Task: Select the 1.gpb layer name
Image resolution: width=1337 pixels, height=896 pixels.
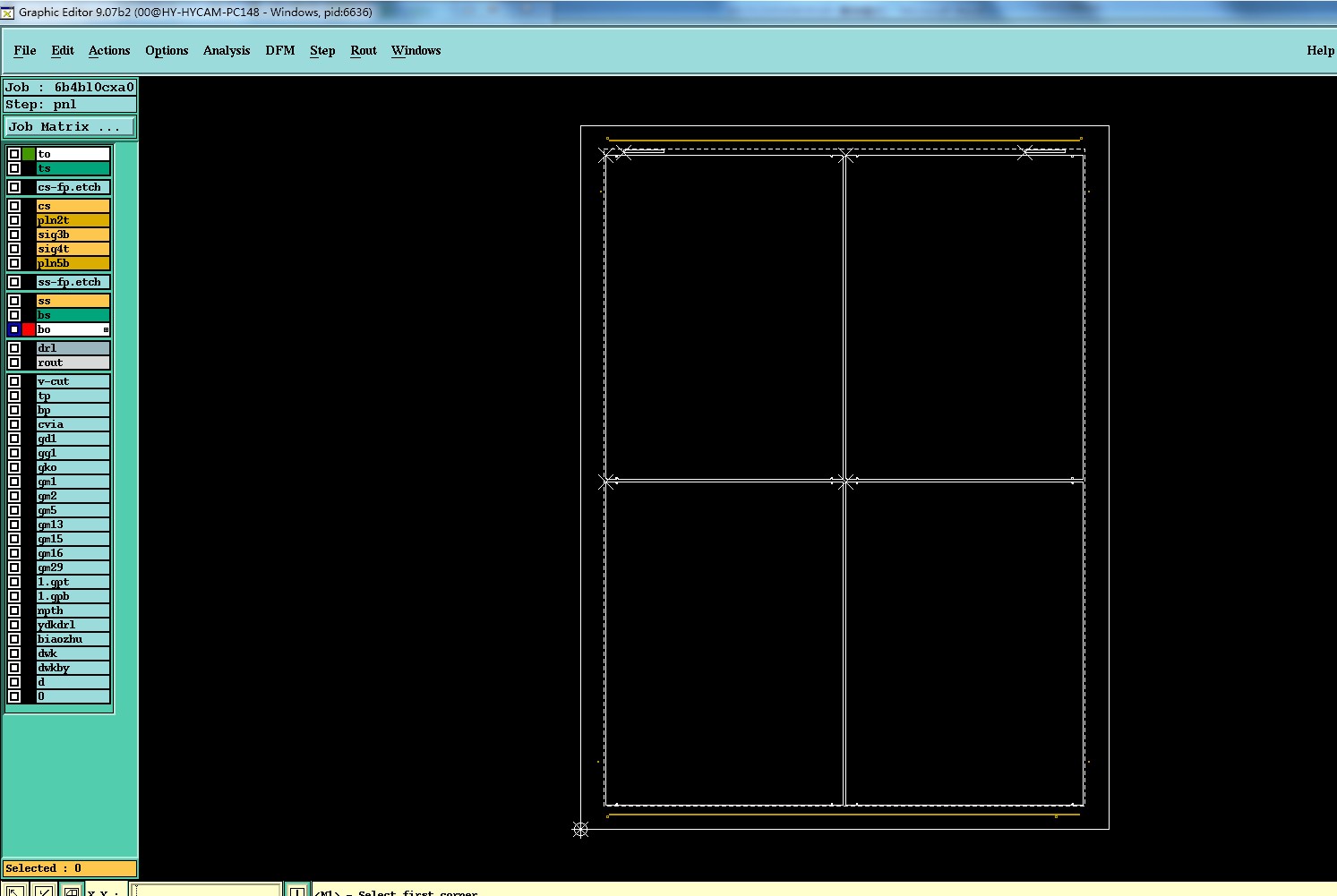Action: pos(73,596)
